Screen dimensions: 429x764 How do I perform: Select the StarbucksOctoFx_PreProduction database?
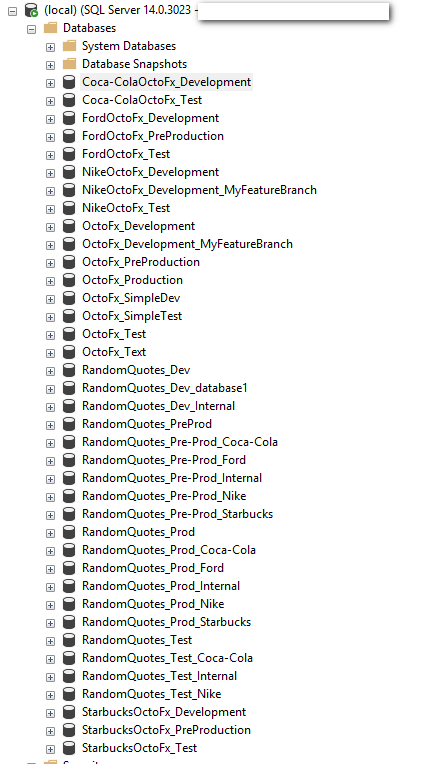click(x=166, y=730)
